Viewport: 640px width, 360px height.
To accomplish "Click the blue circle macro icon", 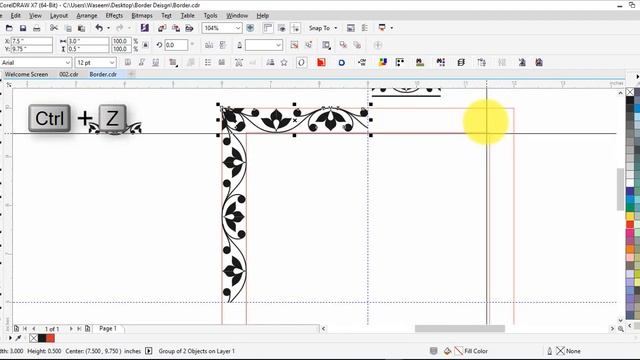I will [342, 62].
